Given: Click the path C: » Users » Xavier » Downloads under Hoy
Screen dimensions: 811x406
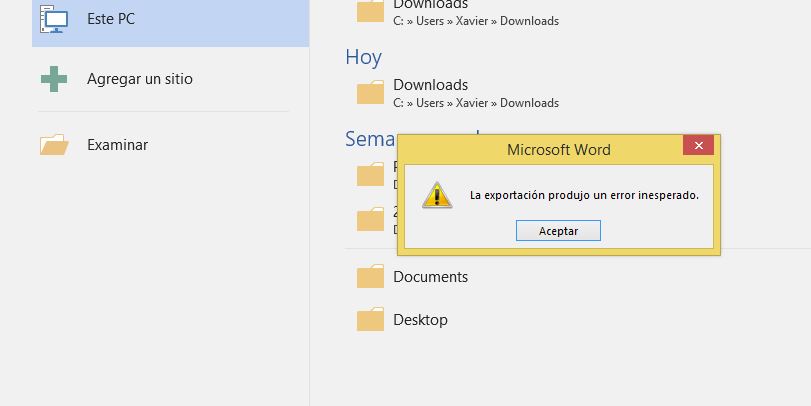Looking at the screenshot, I should [x=476, y=103].
